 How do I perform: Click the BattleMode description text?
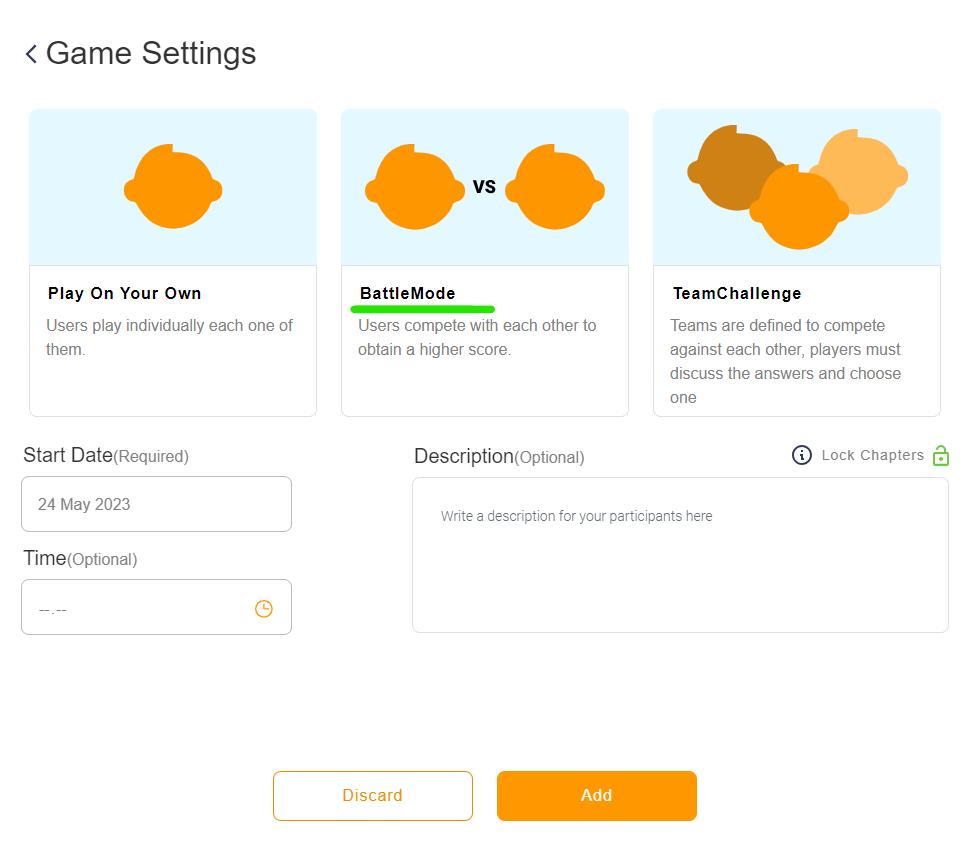click(477, 337)
